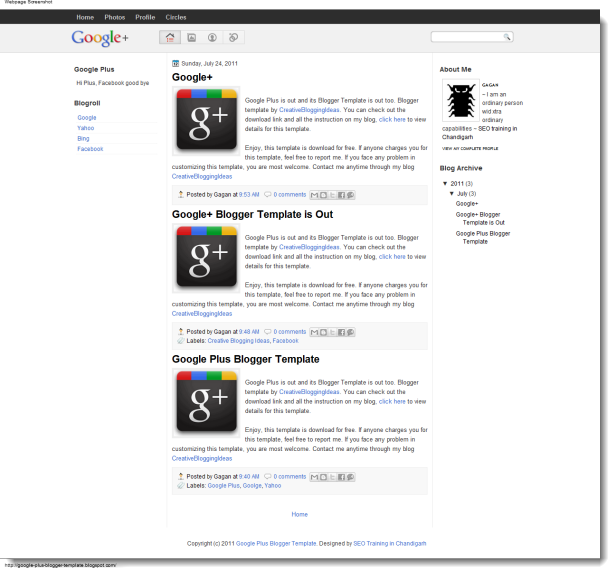
Task: Click the BlogThis icon on the 9:48 AM post
Action: click(x=323, y=332)
